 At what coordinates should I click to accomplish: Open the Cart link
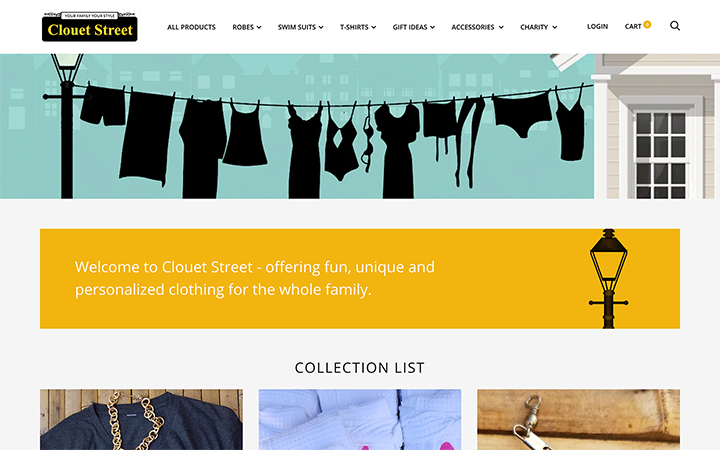(633, 26)
